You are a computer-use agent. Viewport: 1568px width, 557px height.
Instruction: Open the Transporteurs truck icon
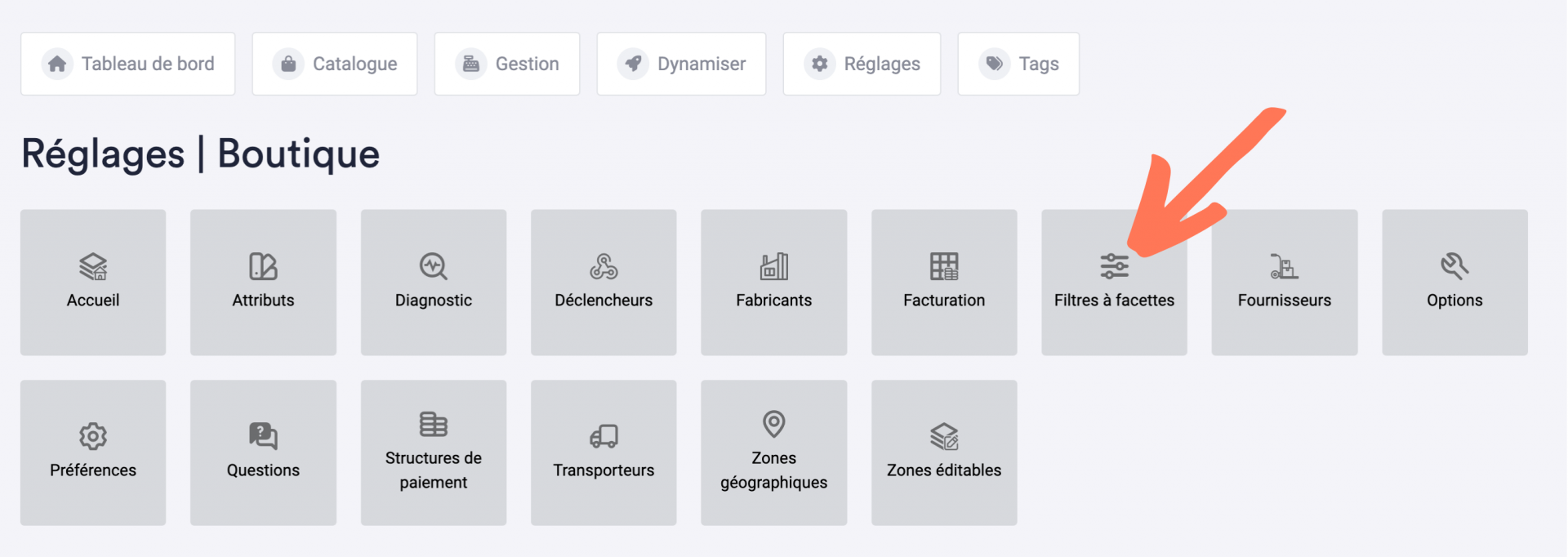coord(604,436)
